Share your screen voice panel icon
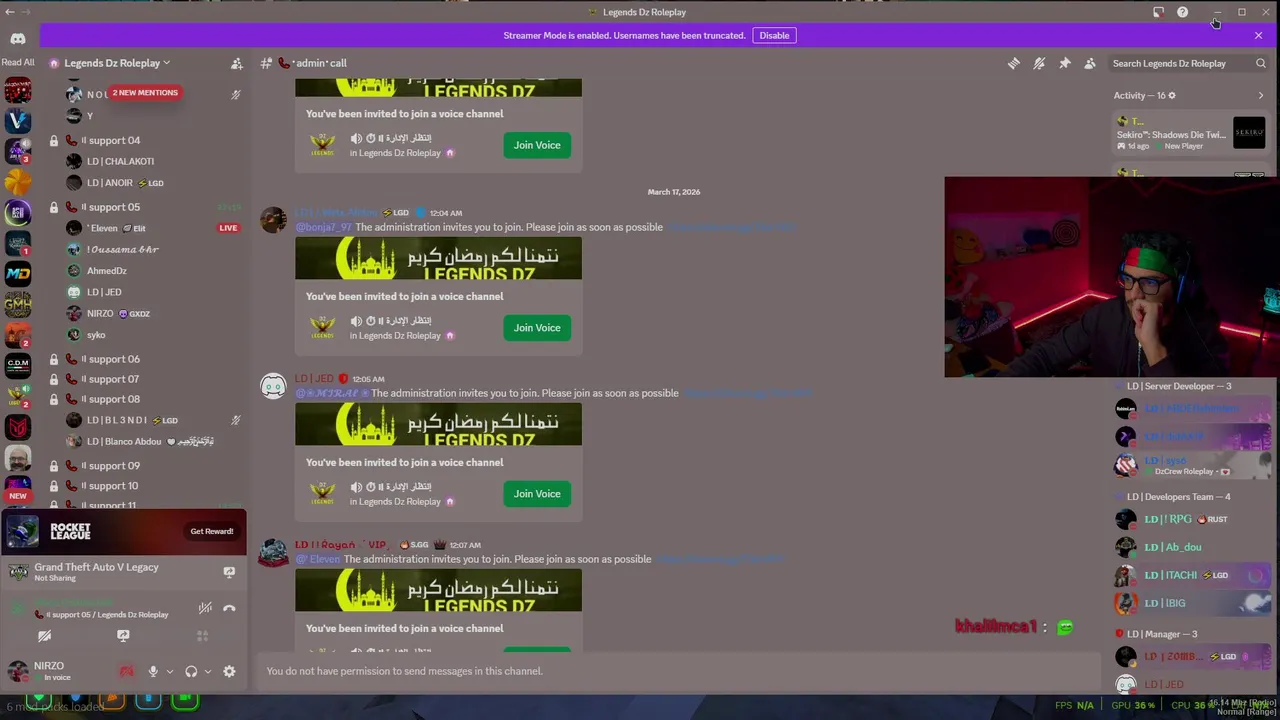1280x720 pixels. tap(123, 636)
